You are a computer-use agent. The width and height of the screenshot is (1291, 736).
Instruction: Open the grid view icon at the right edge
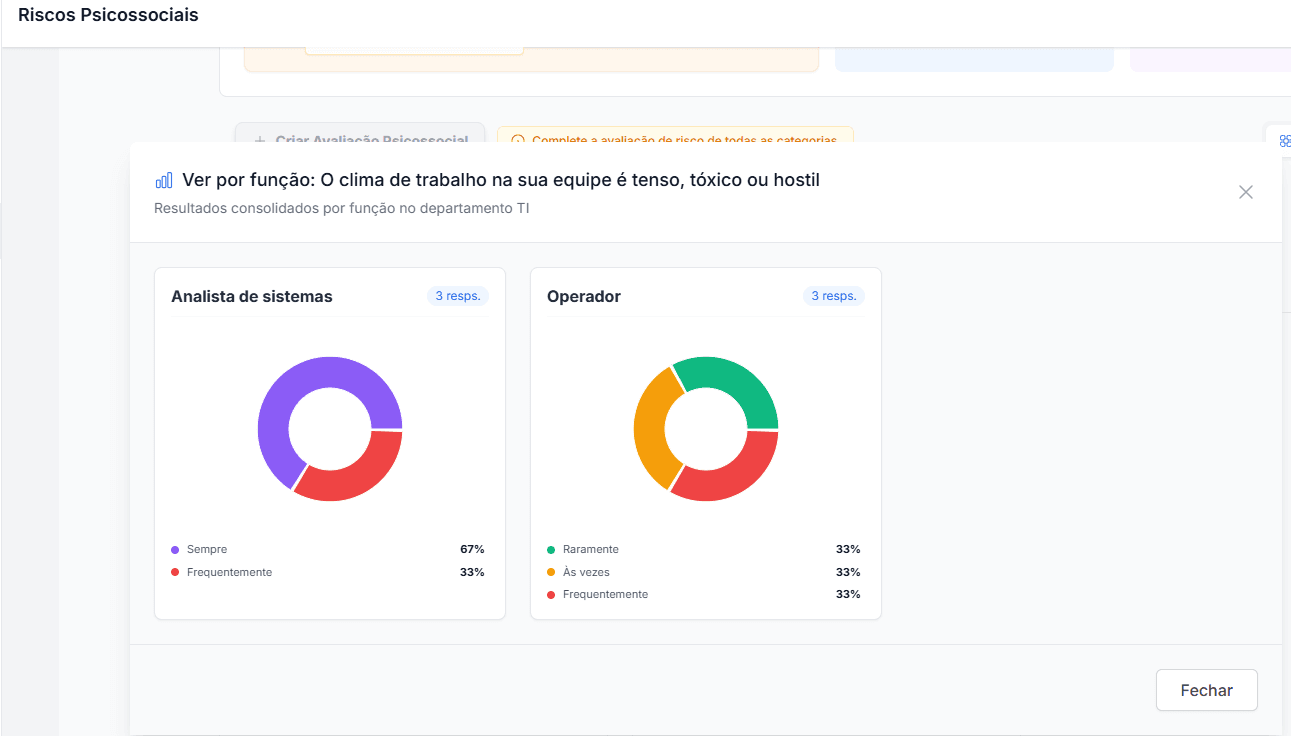pos(1285,141)
